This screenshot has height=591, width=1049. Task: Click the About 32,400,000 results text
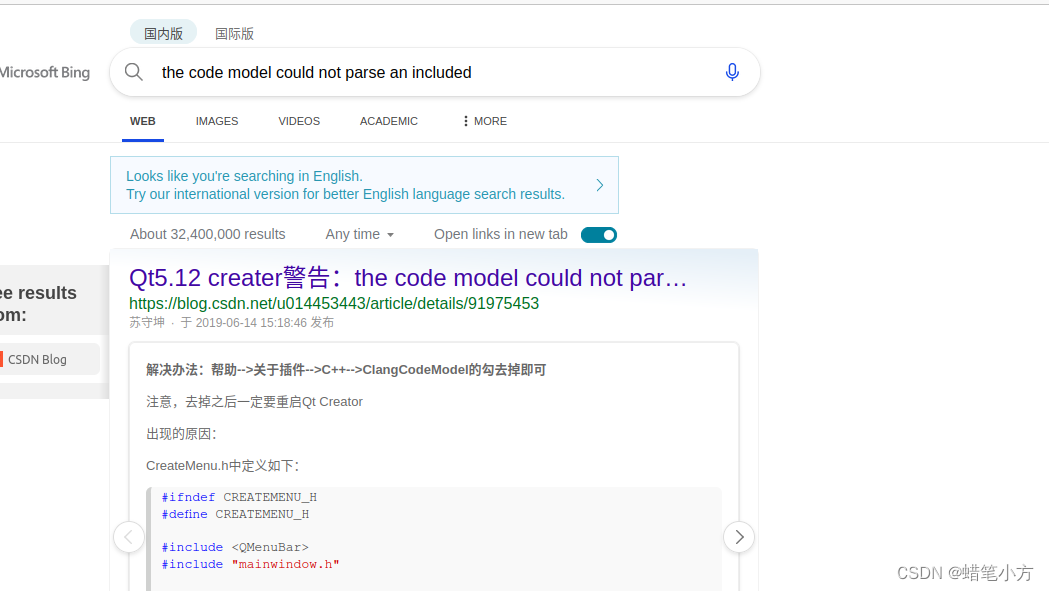(207, 234)
